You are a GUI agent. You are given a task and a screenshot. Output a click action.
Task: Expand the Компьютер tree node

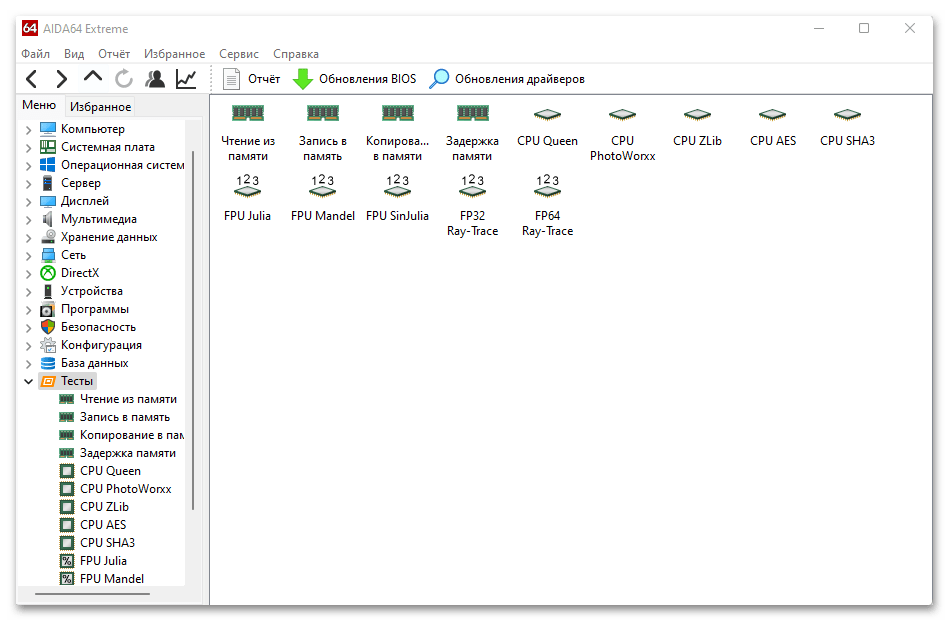pos(28,129)
